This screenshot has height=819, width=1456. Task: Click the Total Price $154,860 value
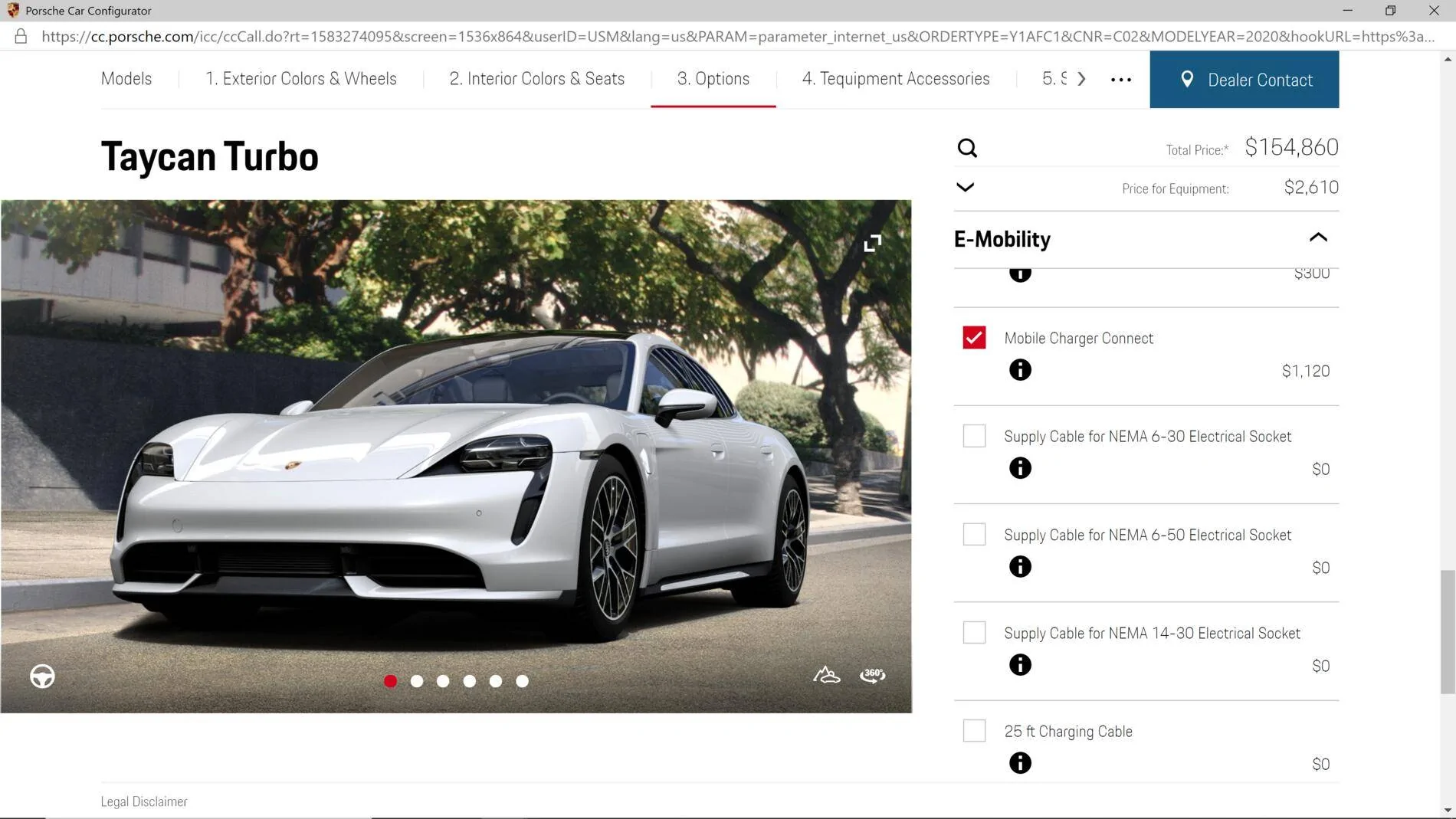1291,147
